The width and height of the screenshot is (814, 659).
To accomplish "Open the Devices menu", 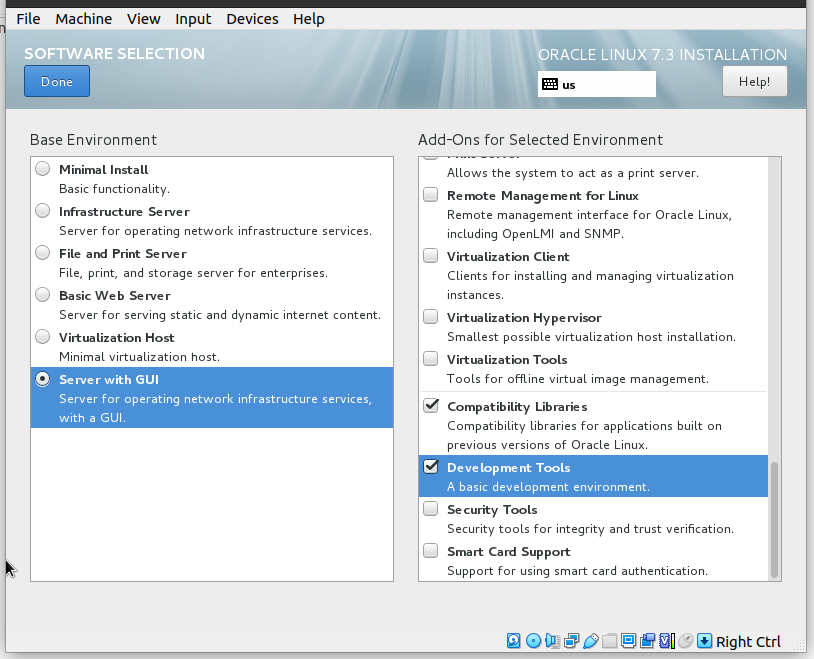I will tap(252, 19).
